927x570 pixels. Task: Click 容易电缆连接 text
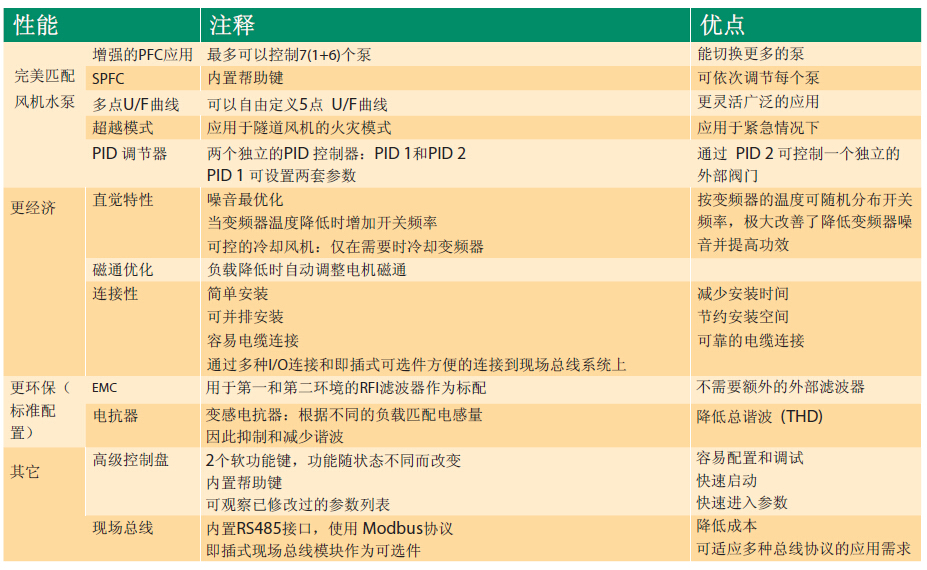coord(253,341)
